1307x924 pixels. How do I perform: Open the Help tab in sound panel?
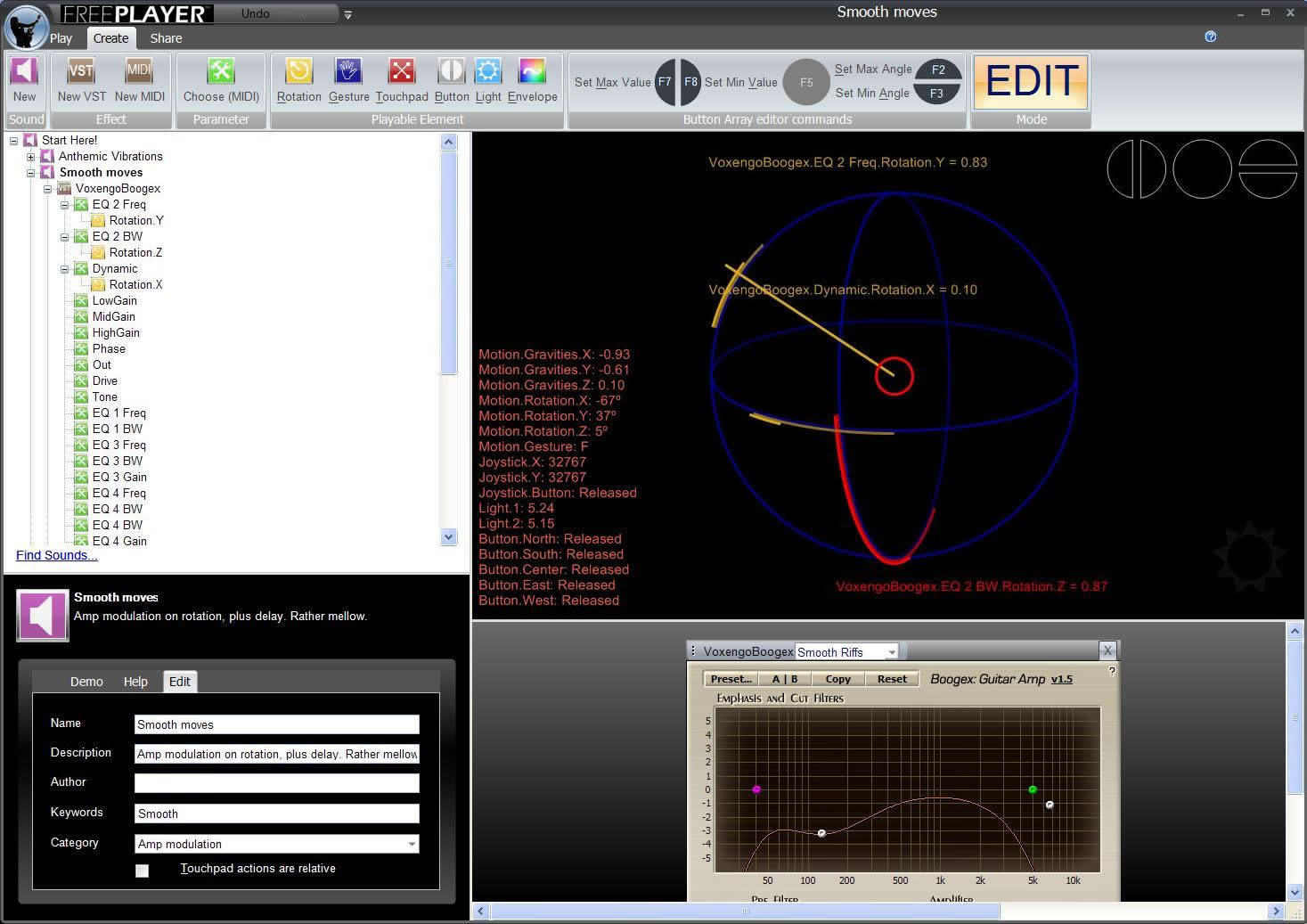coord(135,682)
